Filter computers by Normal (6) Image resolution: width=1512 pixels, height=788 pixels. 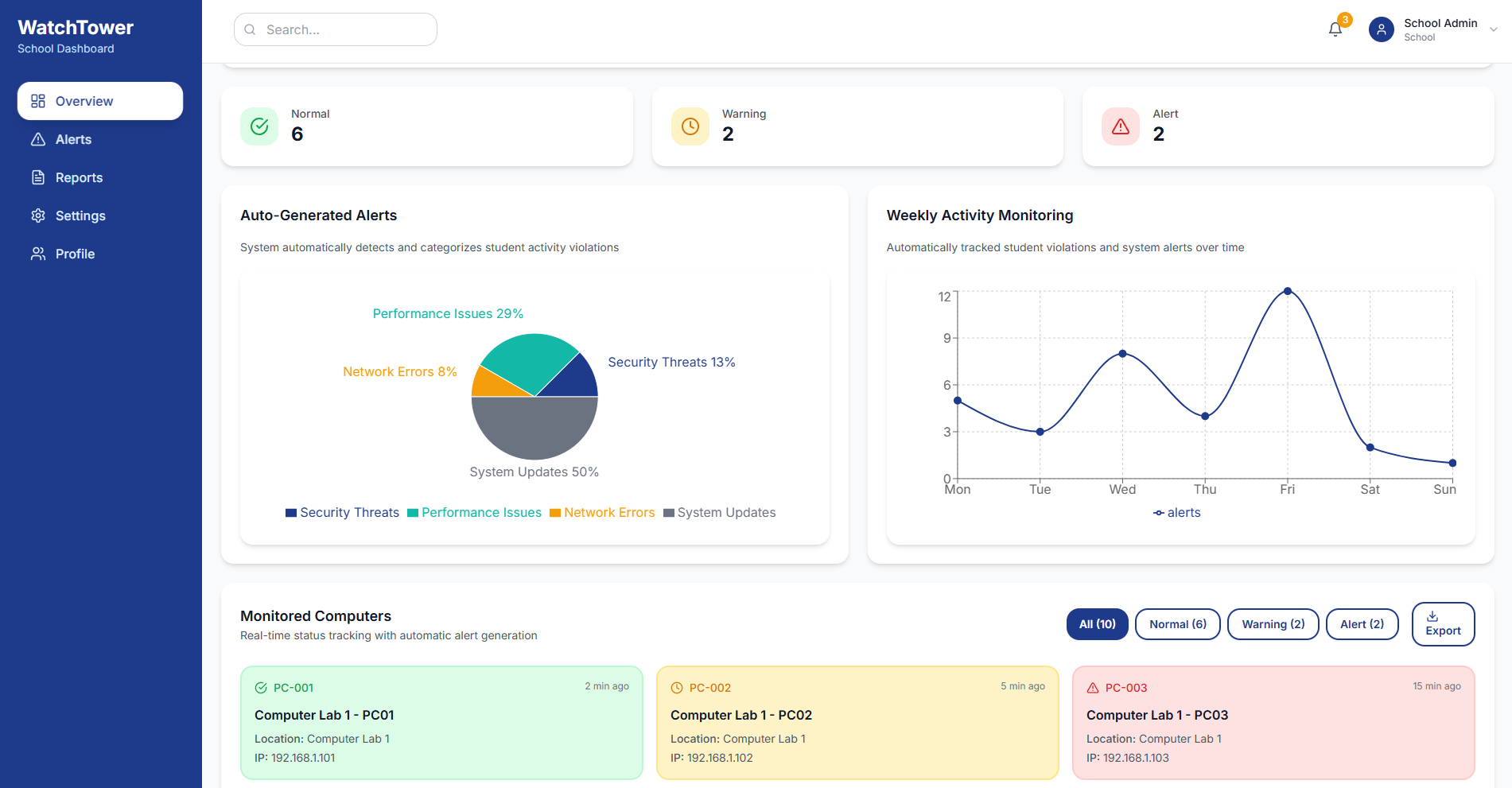coord(1177,624)
